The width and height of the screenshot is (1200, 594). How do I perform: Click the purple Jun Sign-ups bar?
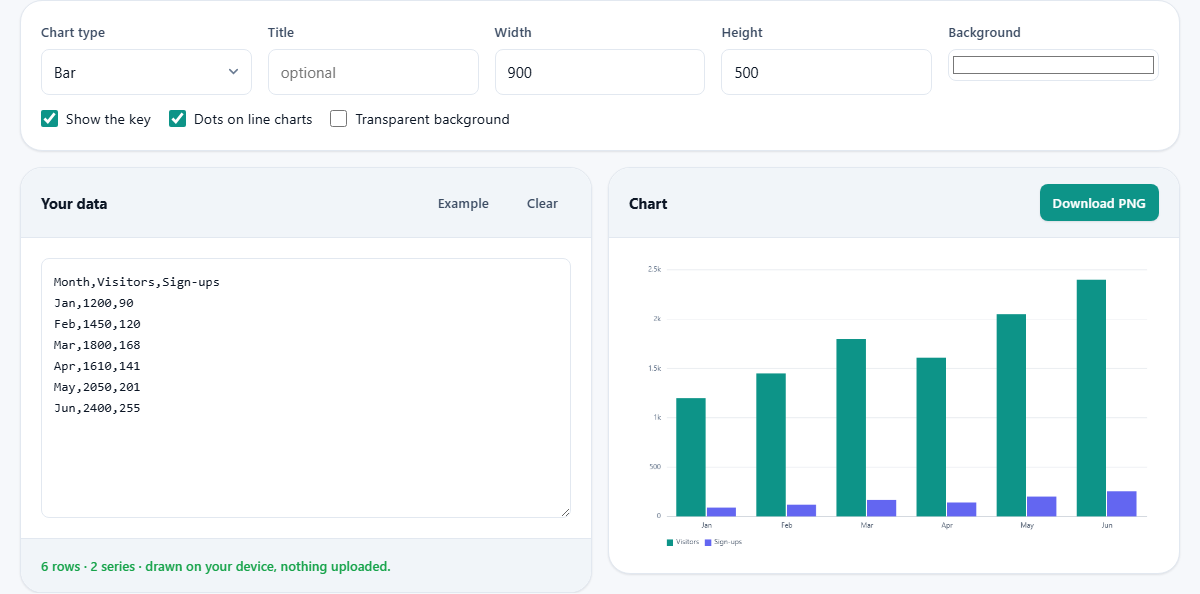tap(1122, 504)
